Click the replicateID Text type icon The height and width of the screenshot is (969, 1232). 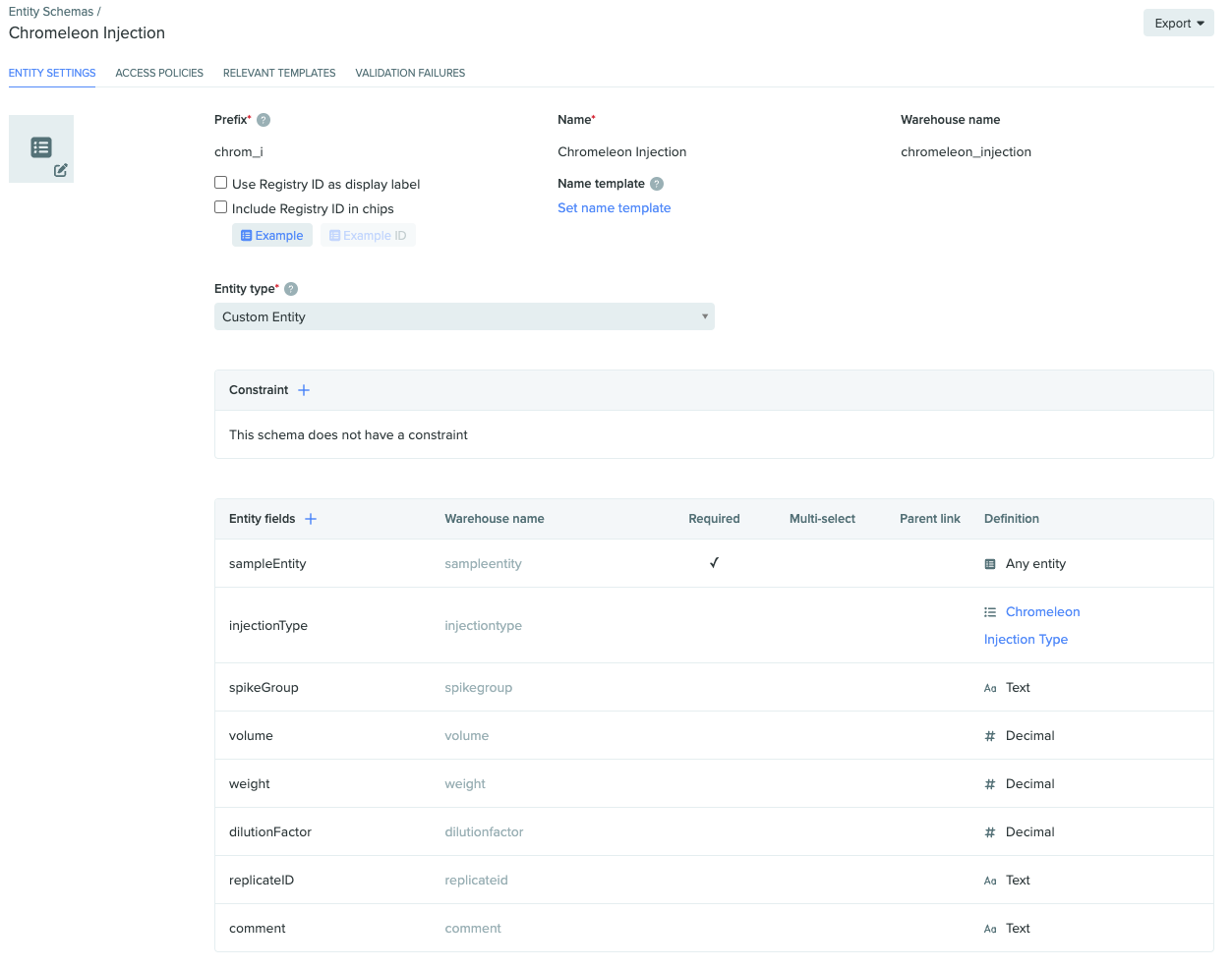coord(990,881)
